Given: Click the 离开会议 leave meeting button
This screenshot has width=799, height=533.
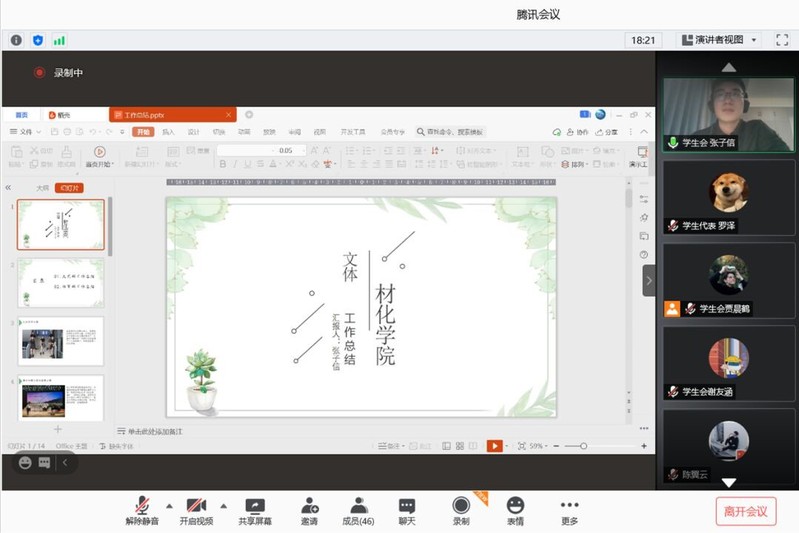Looking at the screenshot, I should pos(746,511).
